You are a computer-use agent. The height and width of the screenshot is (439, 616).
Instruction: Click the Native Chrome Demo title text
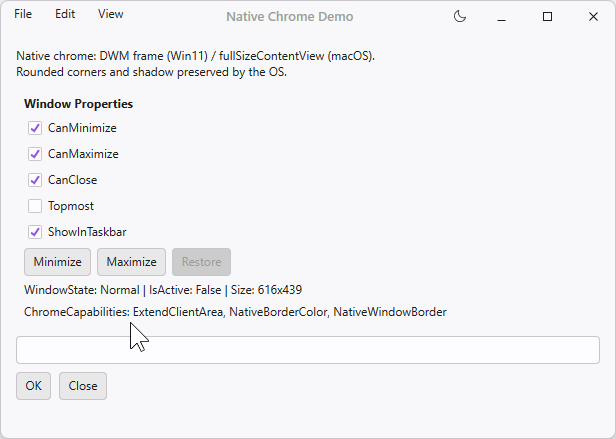click(x=289, y=17)
